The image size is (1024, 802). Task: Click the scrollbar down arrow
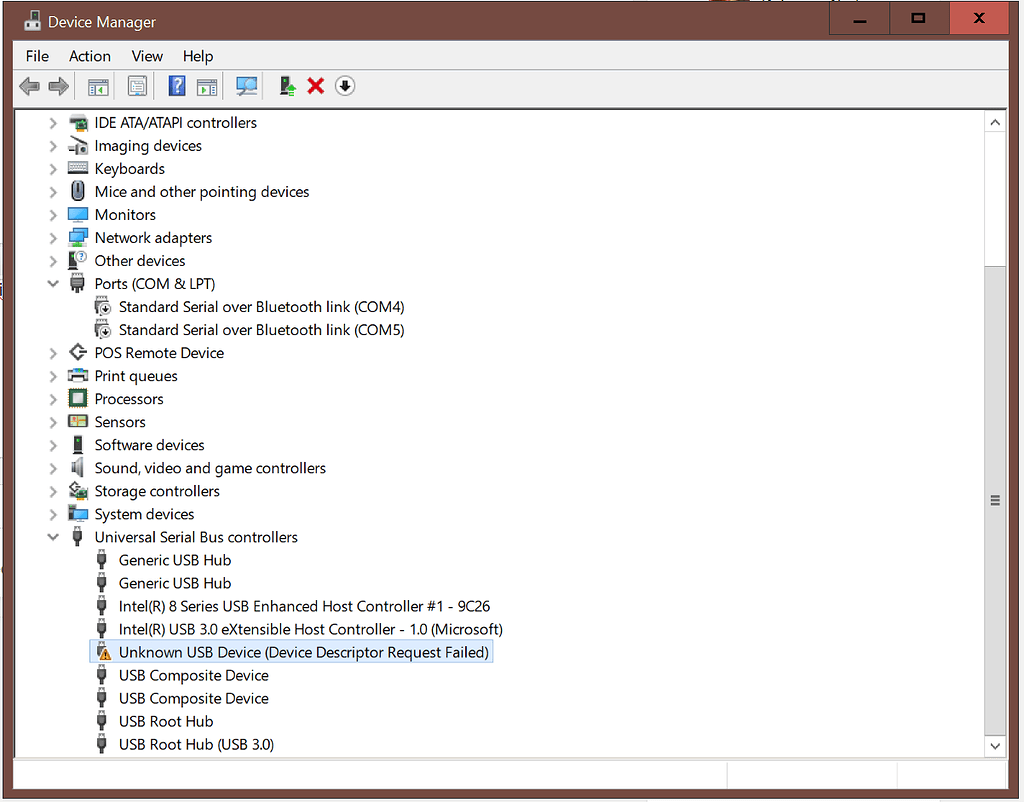[995, 745]
